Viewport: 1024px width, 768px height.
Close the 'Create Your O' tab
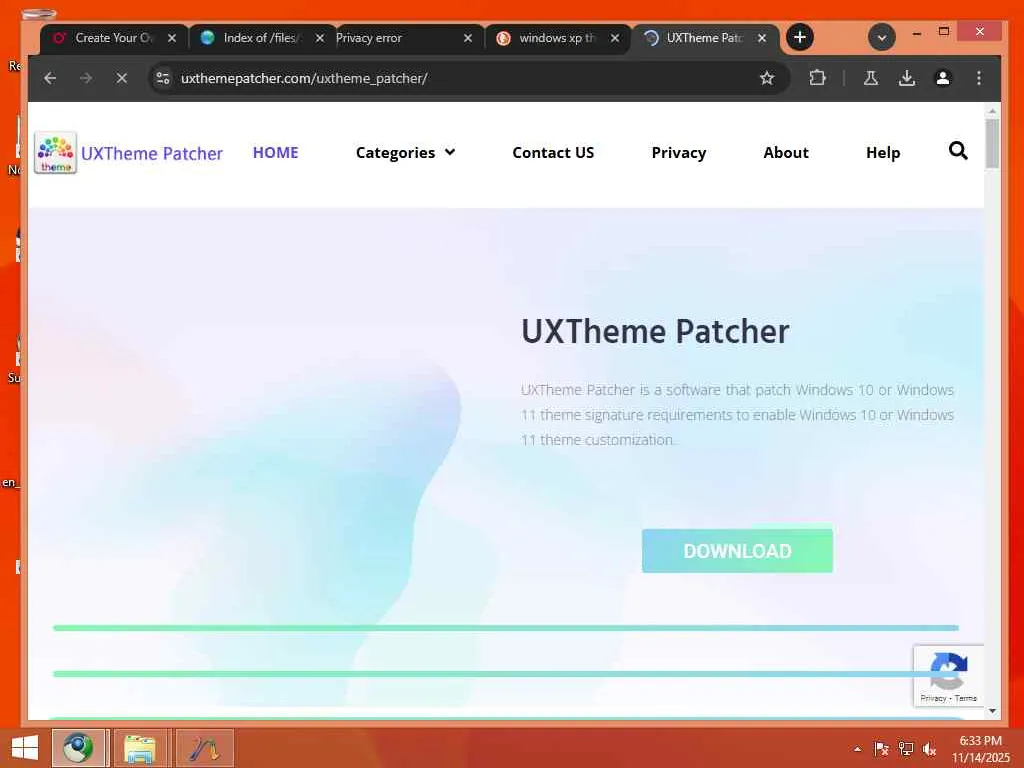coord(172,38)
